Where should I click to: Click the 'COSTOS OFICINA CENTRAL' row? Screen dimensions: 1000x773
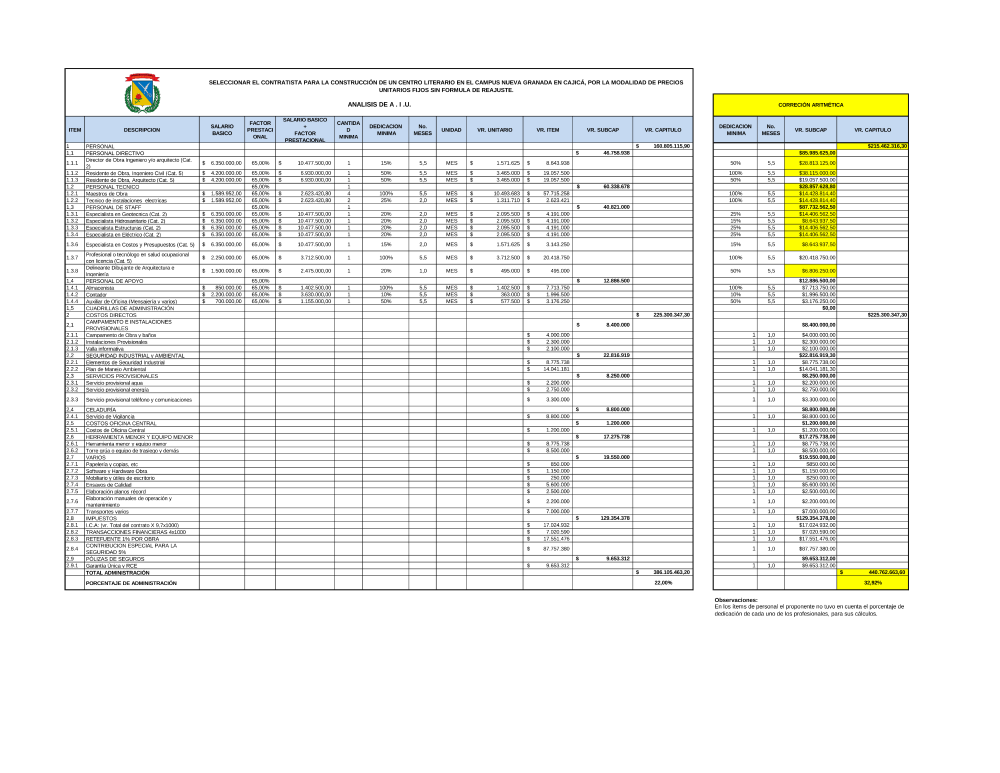coord(121,423)
